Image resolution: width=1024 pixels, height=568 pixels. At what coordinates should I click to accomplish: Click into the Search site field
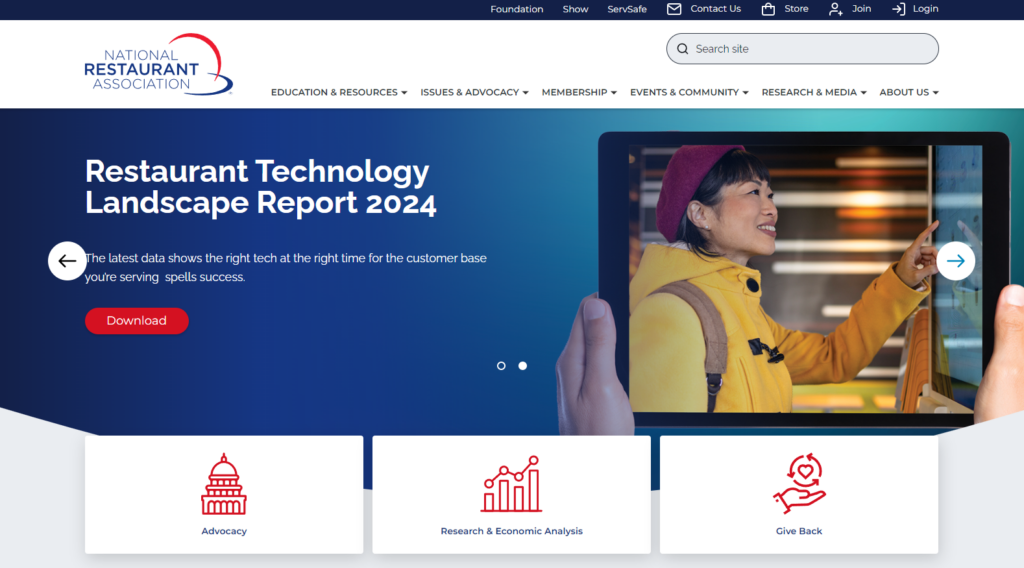pyautogui.click(x=810, y=49)
